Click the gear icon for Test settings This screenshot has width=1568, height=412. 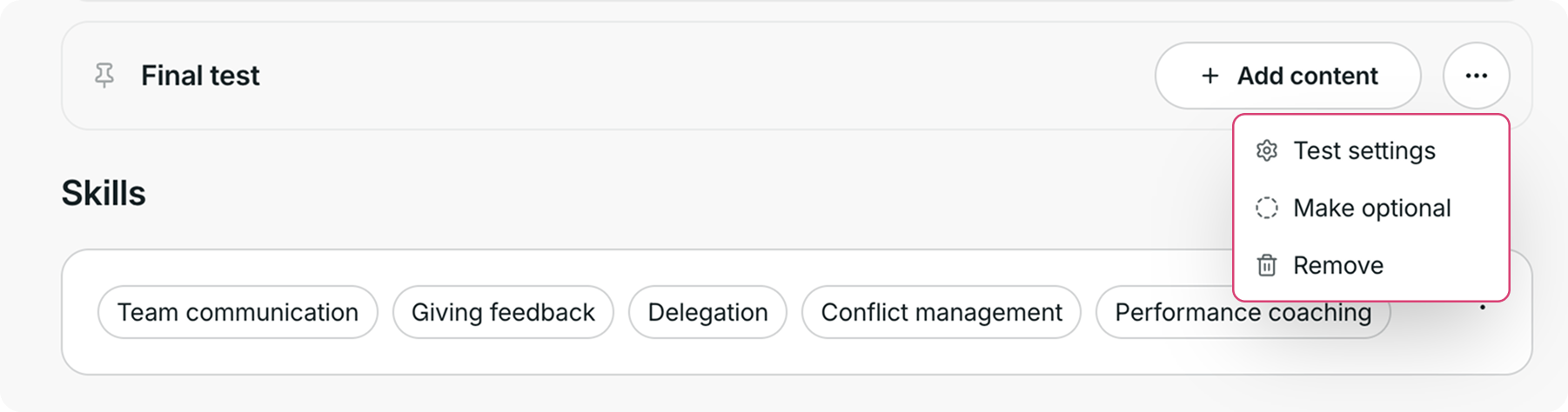point(1267,150)
